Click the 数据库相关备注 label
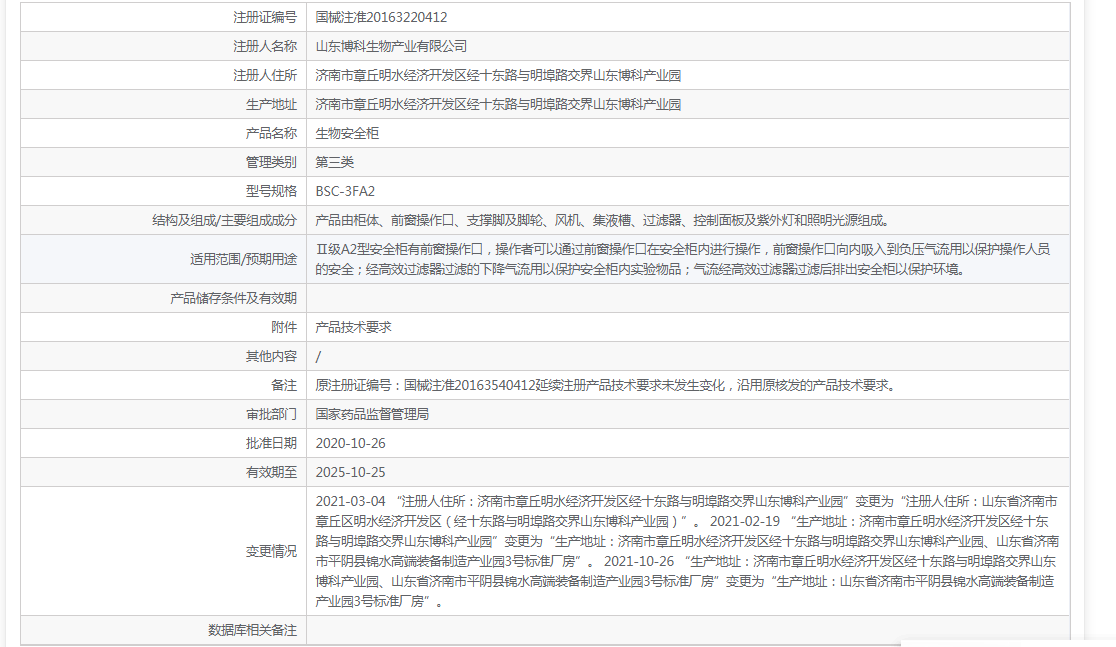 pos(253,631)
